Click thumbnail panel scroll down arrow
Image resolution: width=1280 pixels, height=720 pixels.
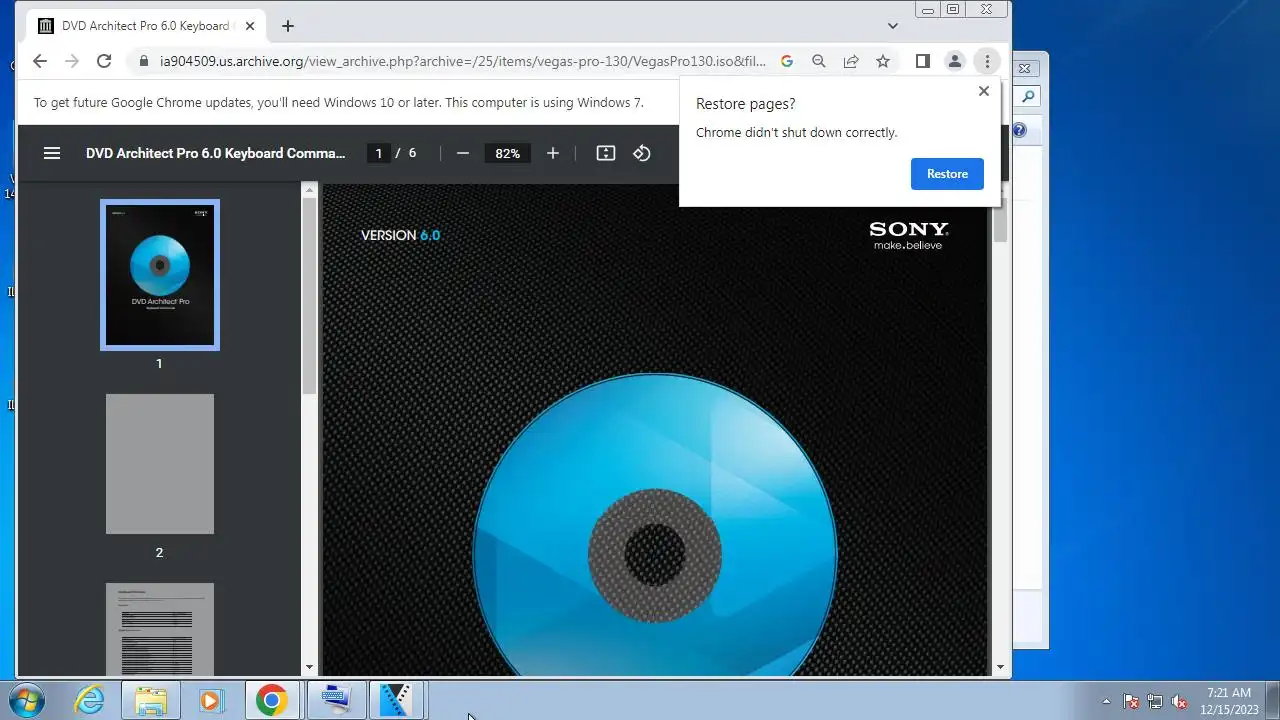309,667
